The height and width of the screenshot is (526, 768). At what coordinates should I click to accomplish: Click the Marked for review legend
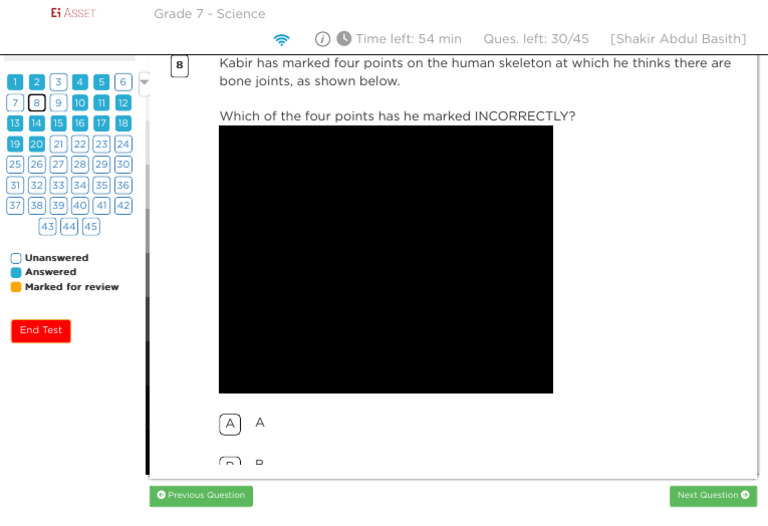[72, 287]
